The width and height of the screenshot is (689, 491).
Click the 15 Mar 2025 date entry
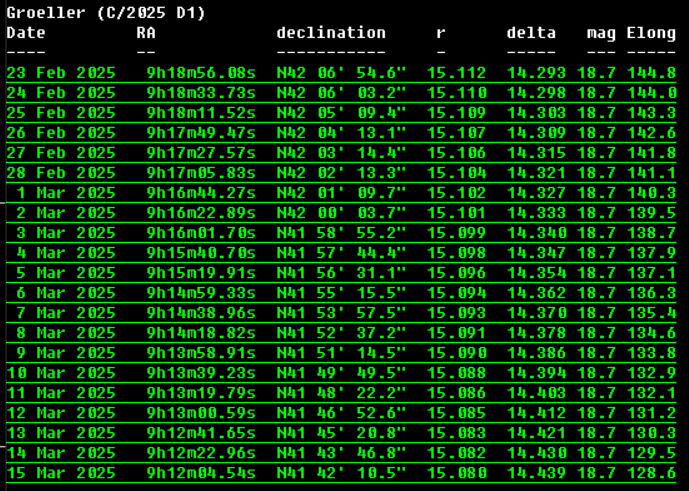[x=61, y=472]
